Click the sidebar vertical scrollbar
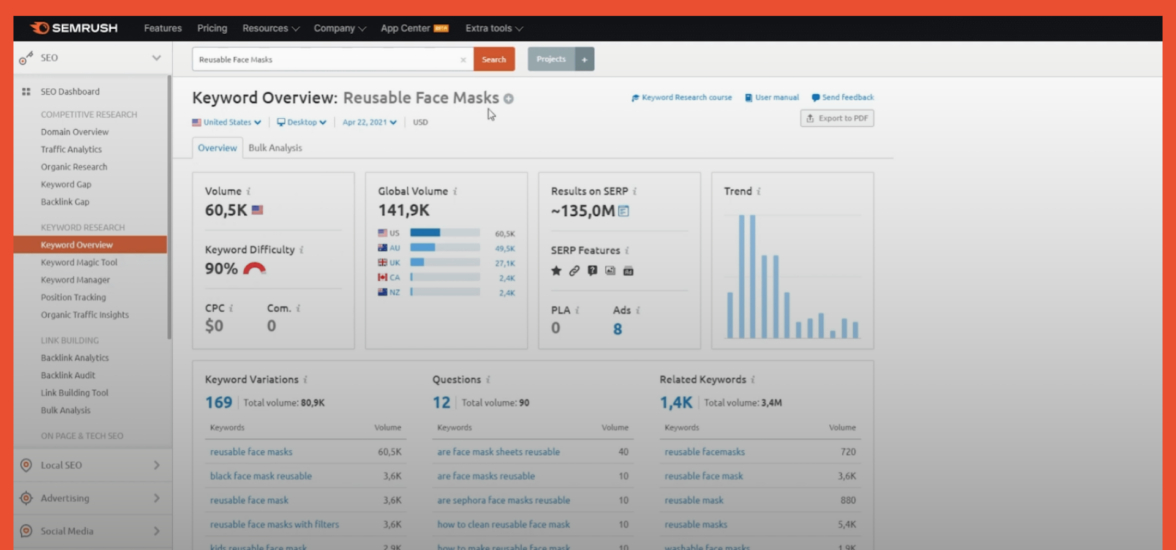The height and width of the screenshot is (550, 1176). click(170, 206)
